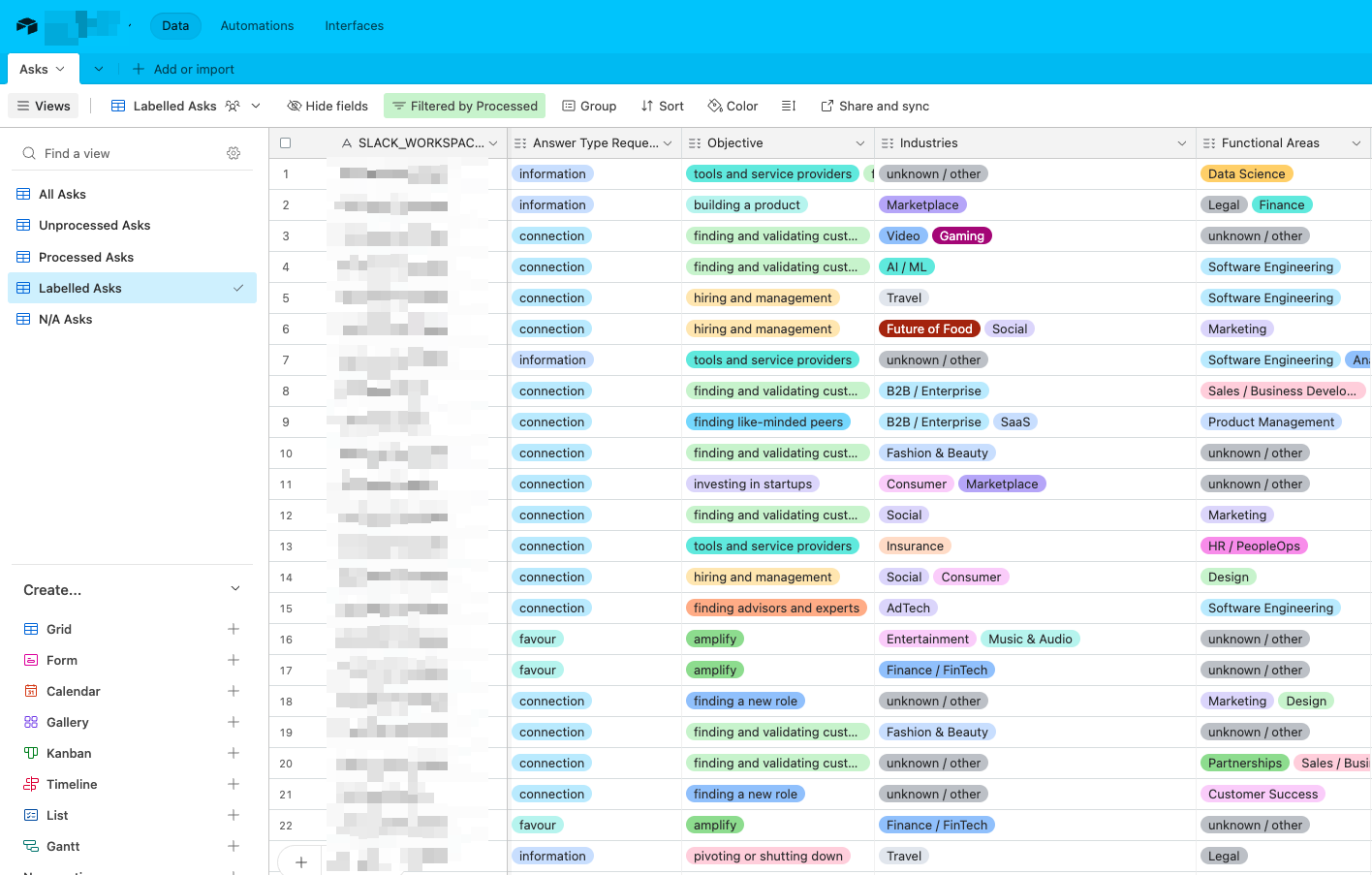Screen dimensions: 1372x875
Task: Open Group records option
Action: pos(589,106)
